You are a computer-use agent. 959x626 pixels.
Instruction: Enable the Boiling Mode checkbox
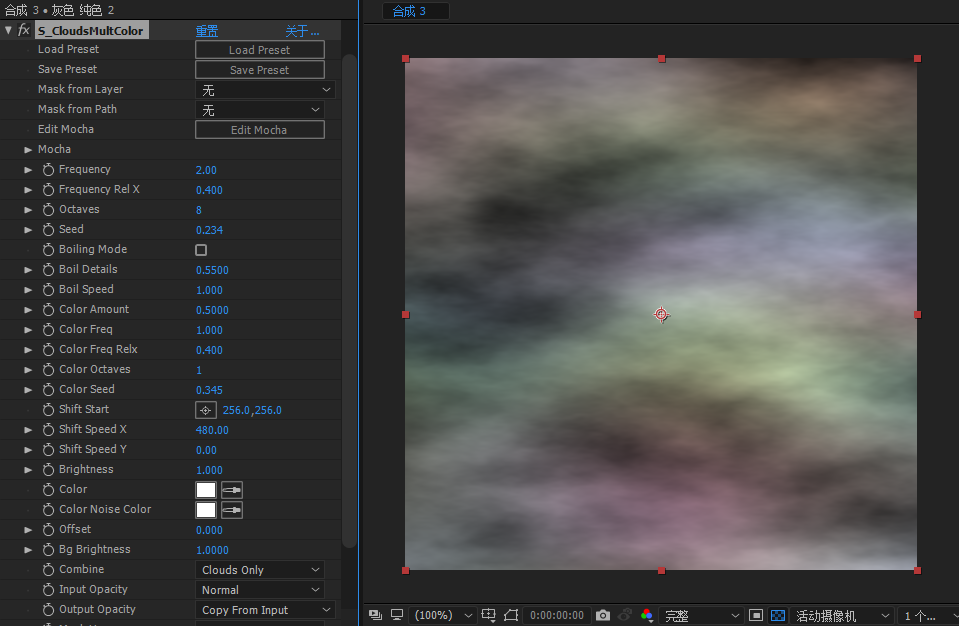[201, 250]
